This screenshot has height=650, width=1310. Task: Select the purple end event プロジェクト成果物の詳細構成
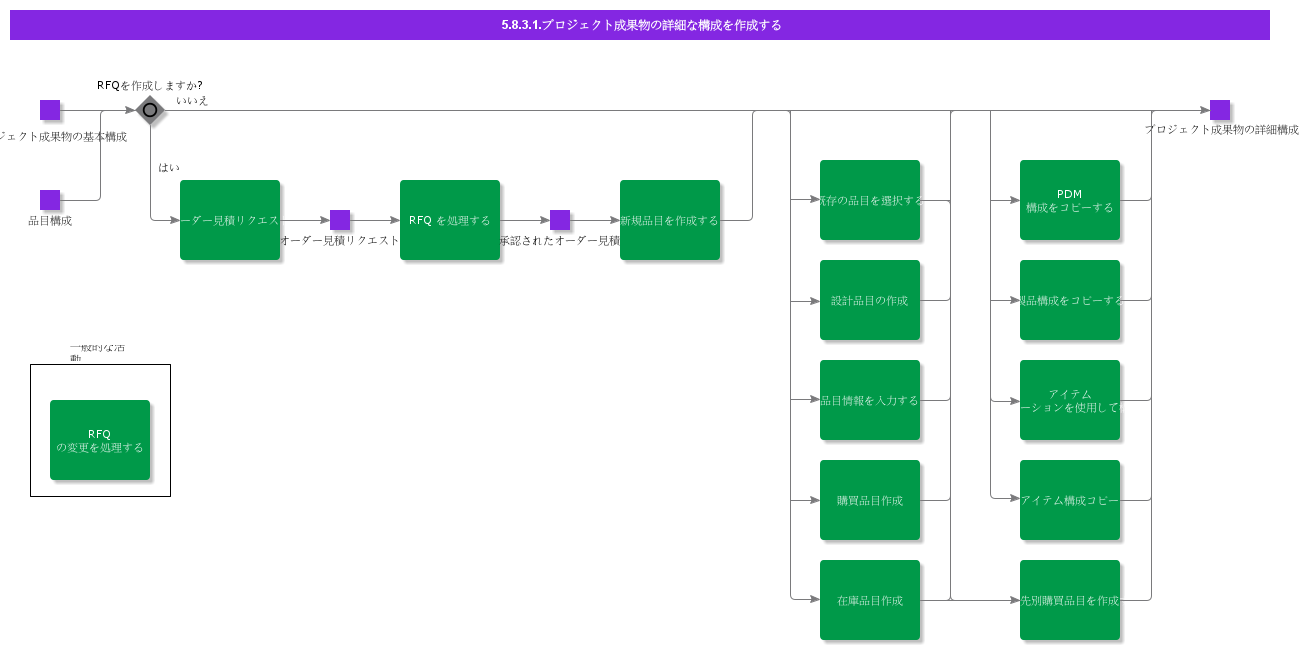pyautogui.click(x=1220, y=110)
